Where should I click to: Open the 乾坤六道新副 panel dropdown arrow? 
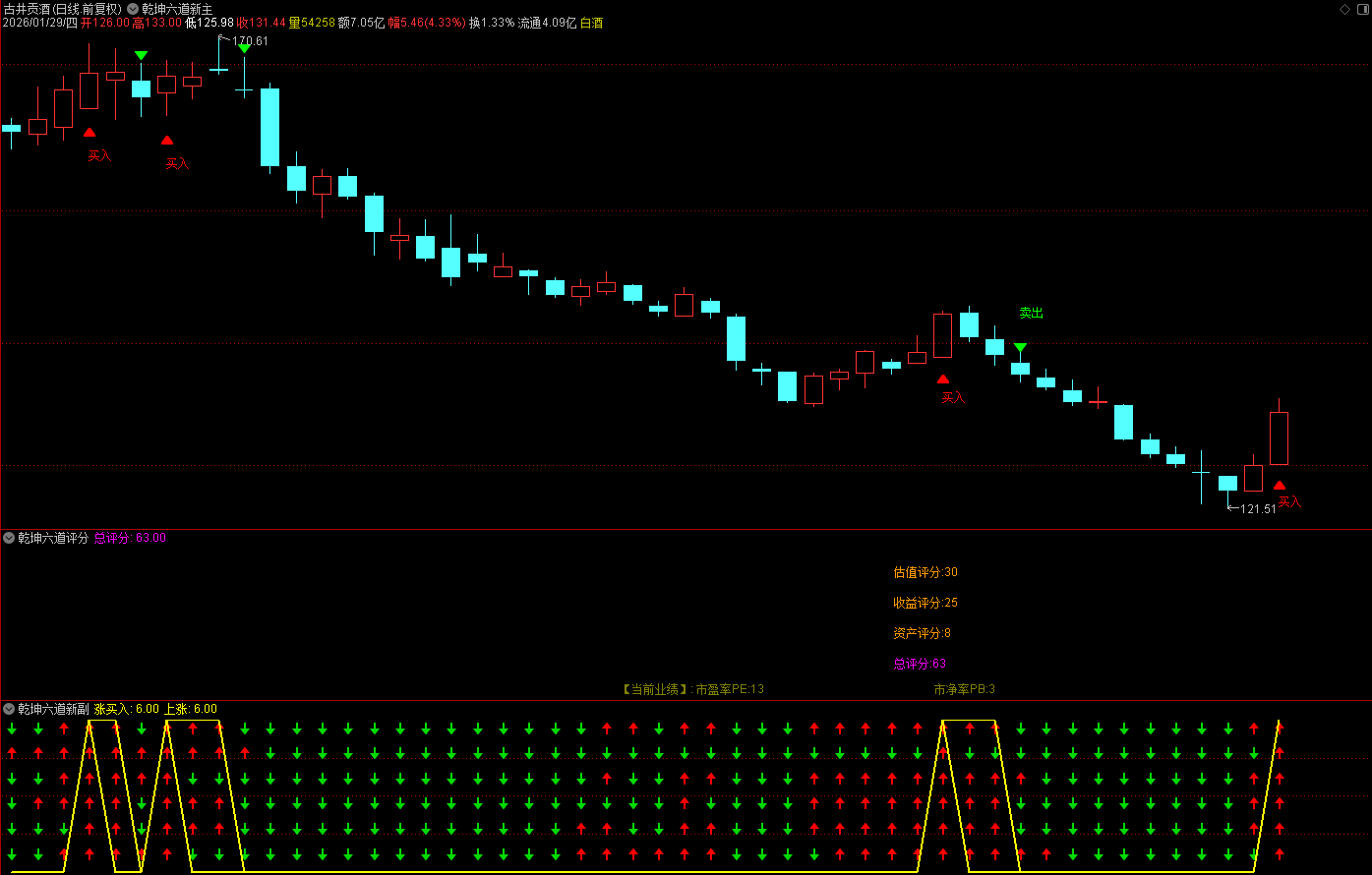point(9,709)
